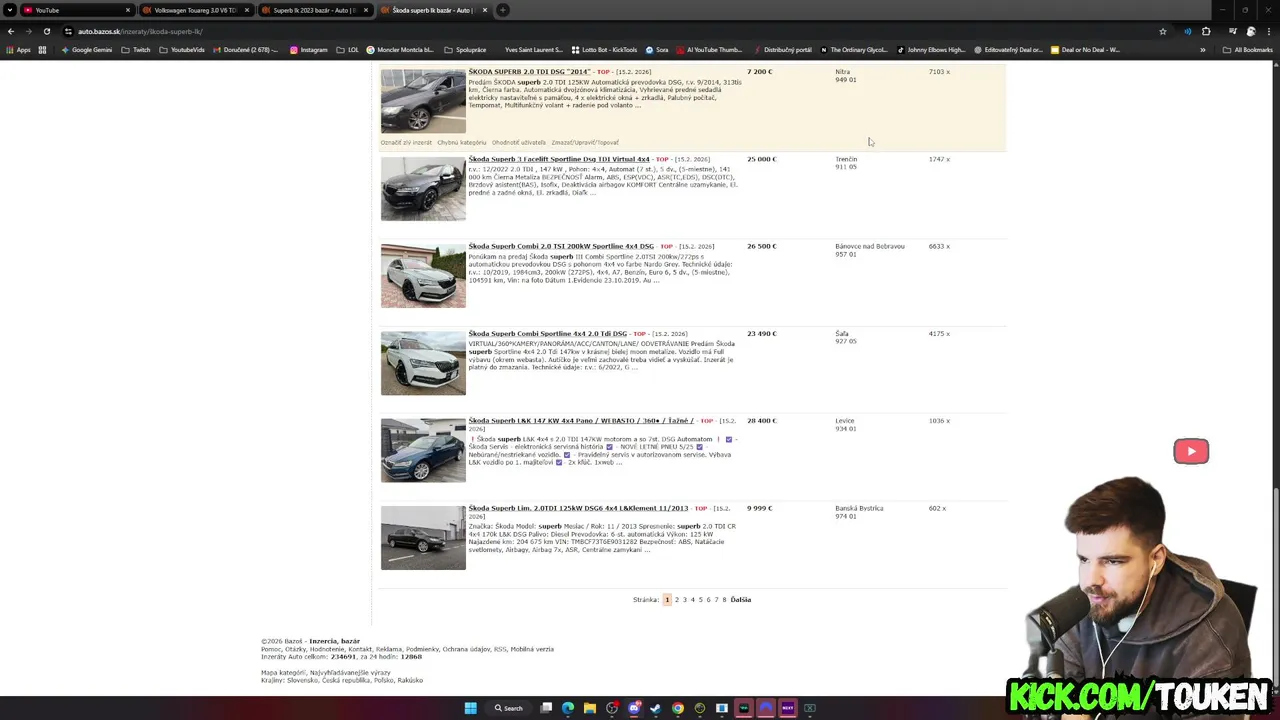Click the Ďalšia next-page link

pyautogui.click(x=741, y=600)
